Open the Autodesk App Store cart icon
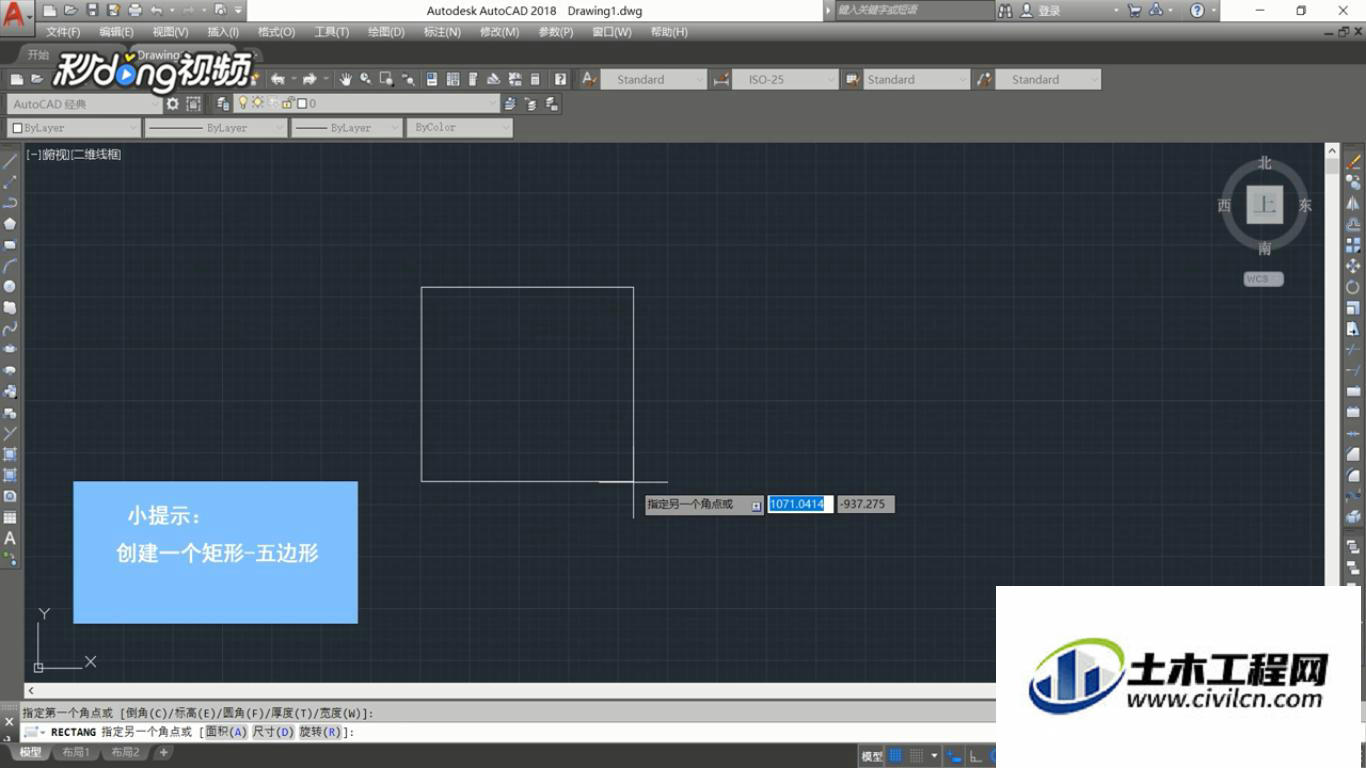Viewport: 1366px width, 768px height. pos(1134,10)
